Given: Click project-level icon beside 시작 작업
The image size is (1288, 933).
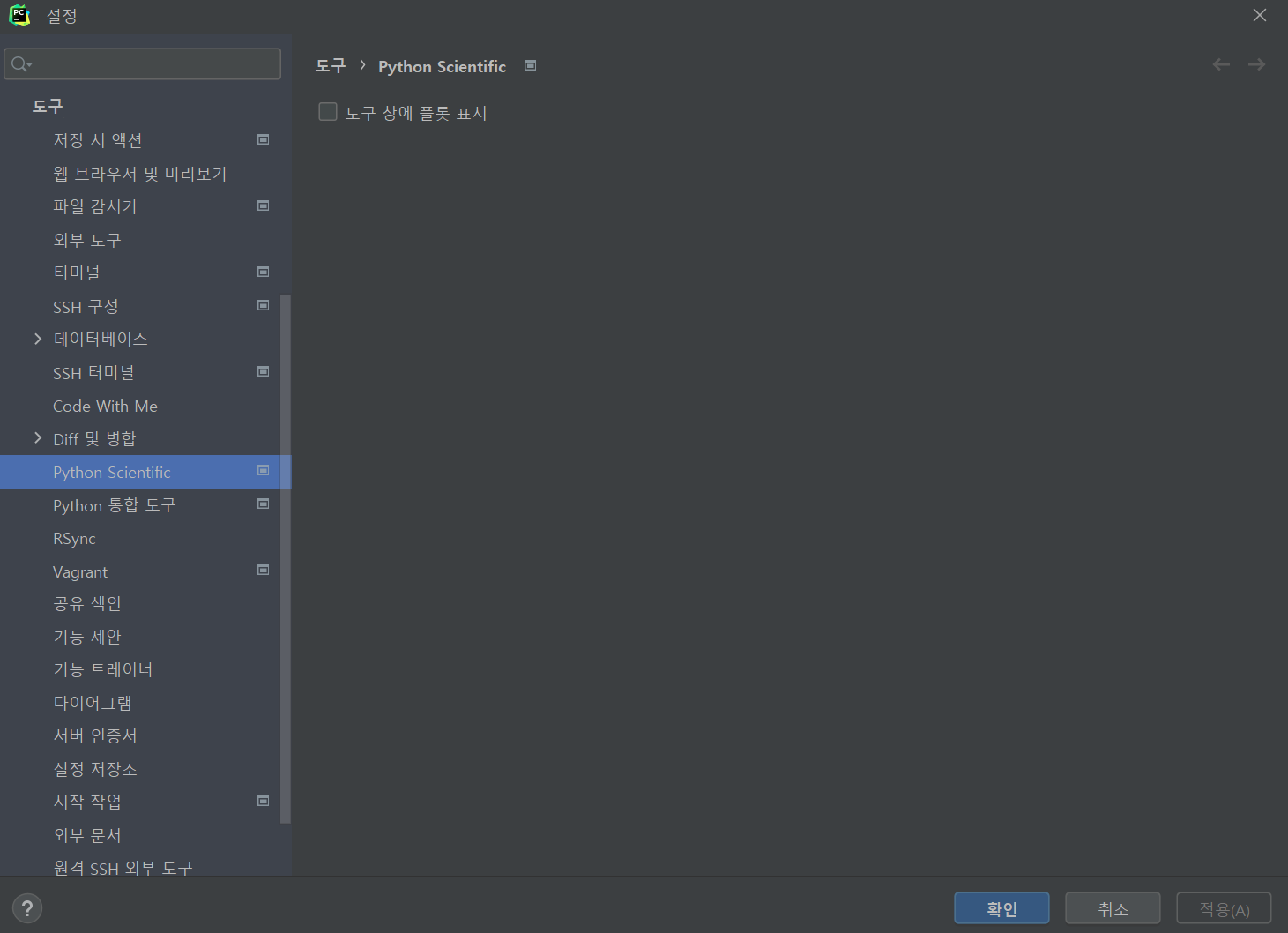Looking at the screenshot, I should [x=263, y=801].
